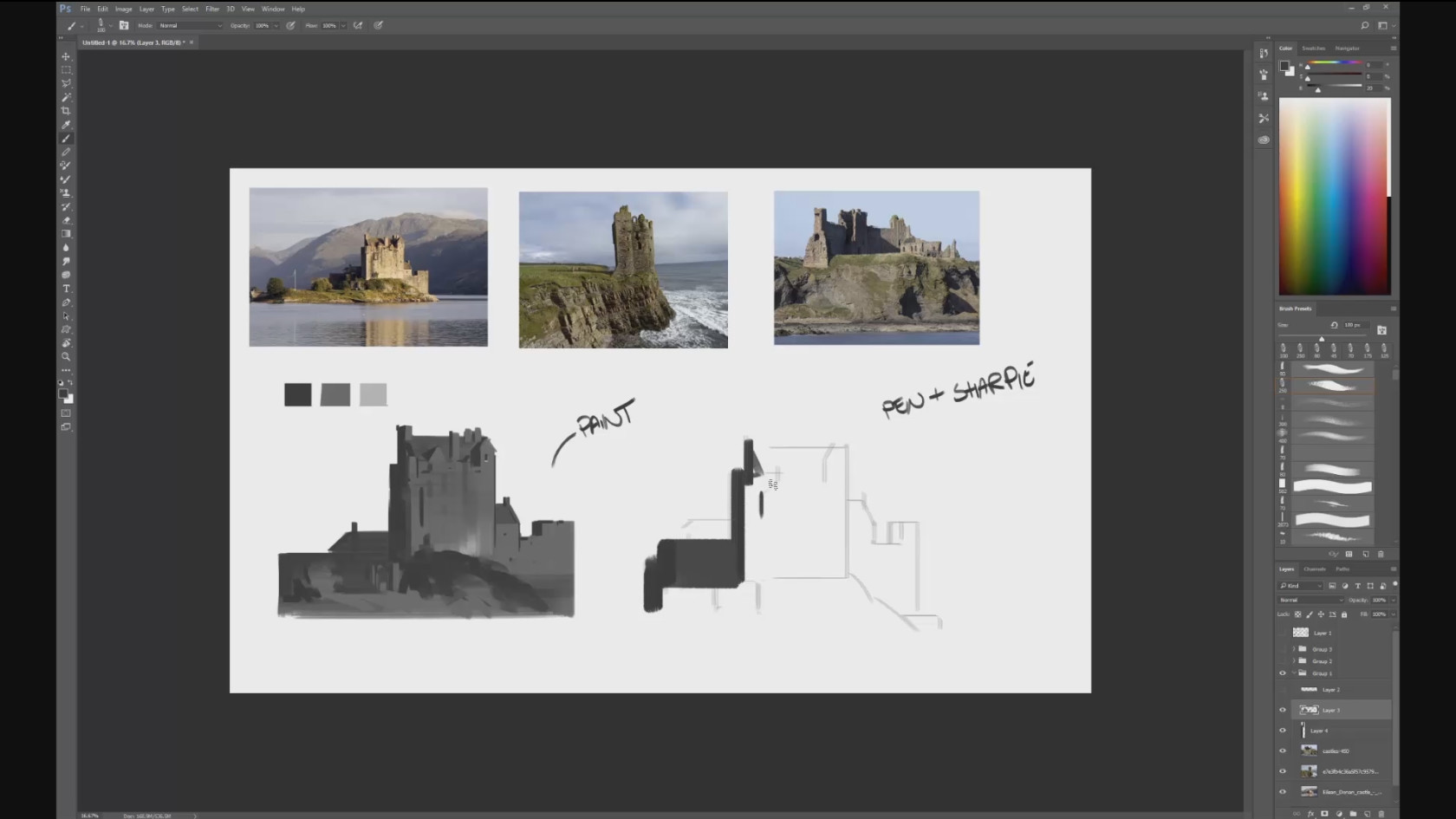The width and height of the screenshot is (1456, 819).
Task: Open the File menu
Action: (x=85, y=9)
